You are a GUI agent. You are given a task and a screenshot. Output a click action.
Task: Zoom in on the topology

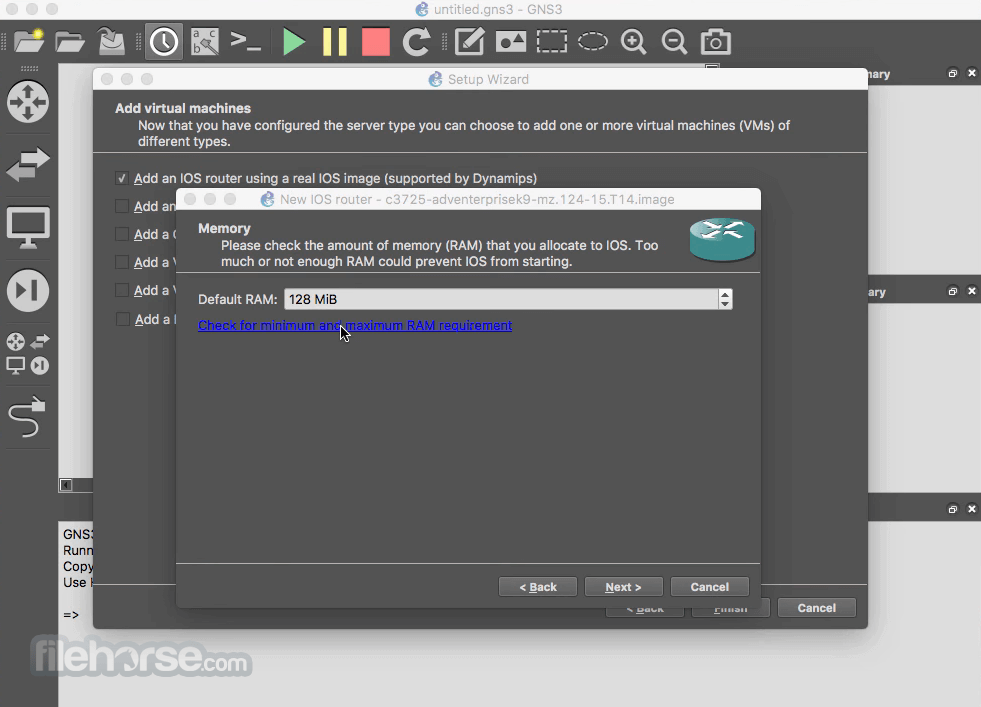pos(633,42)
